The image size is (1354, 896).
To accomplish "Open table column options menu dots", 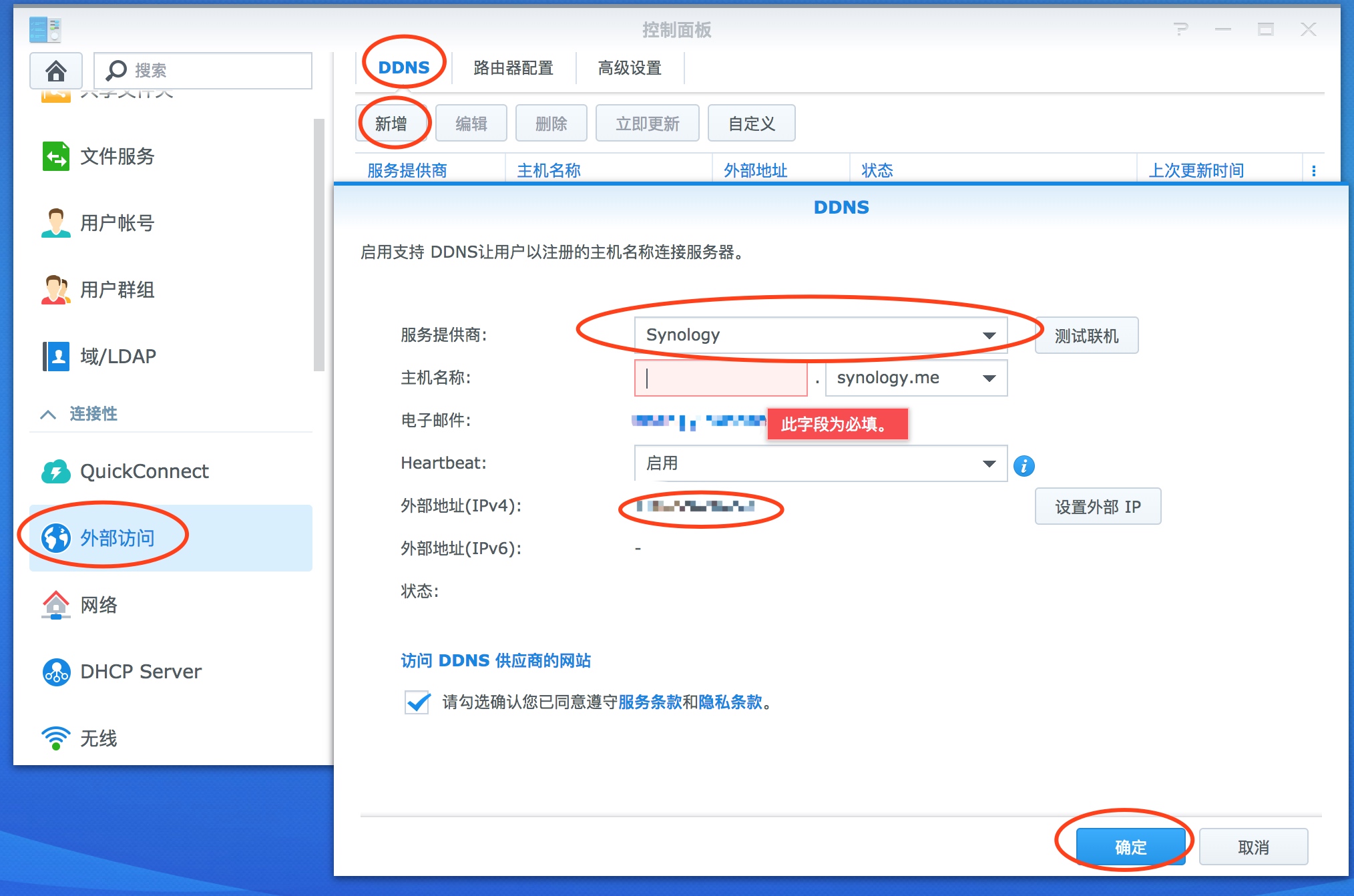I will coord(1313,171).
